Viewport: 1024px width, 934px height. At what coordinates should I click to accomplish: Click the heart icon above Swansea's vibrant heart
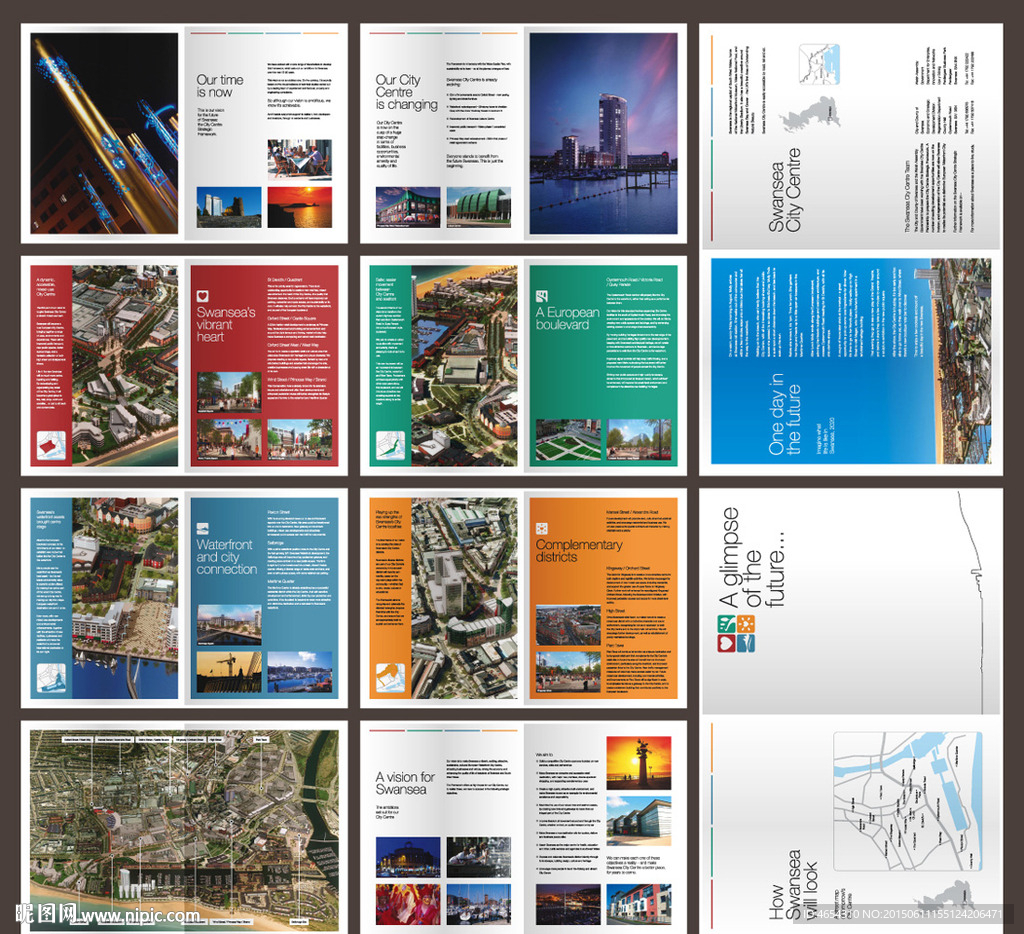(202, 296)
